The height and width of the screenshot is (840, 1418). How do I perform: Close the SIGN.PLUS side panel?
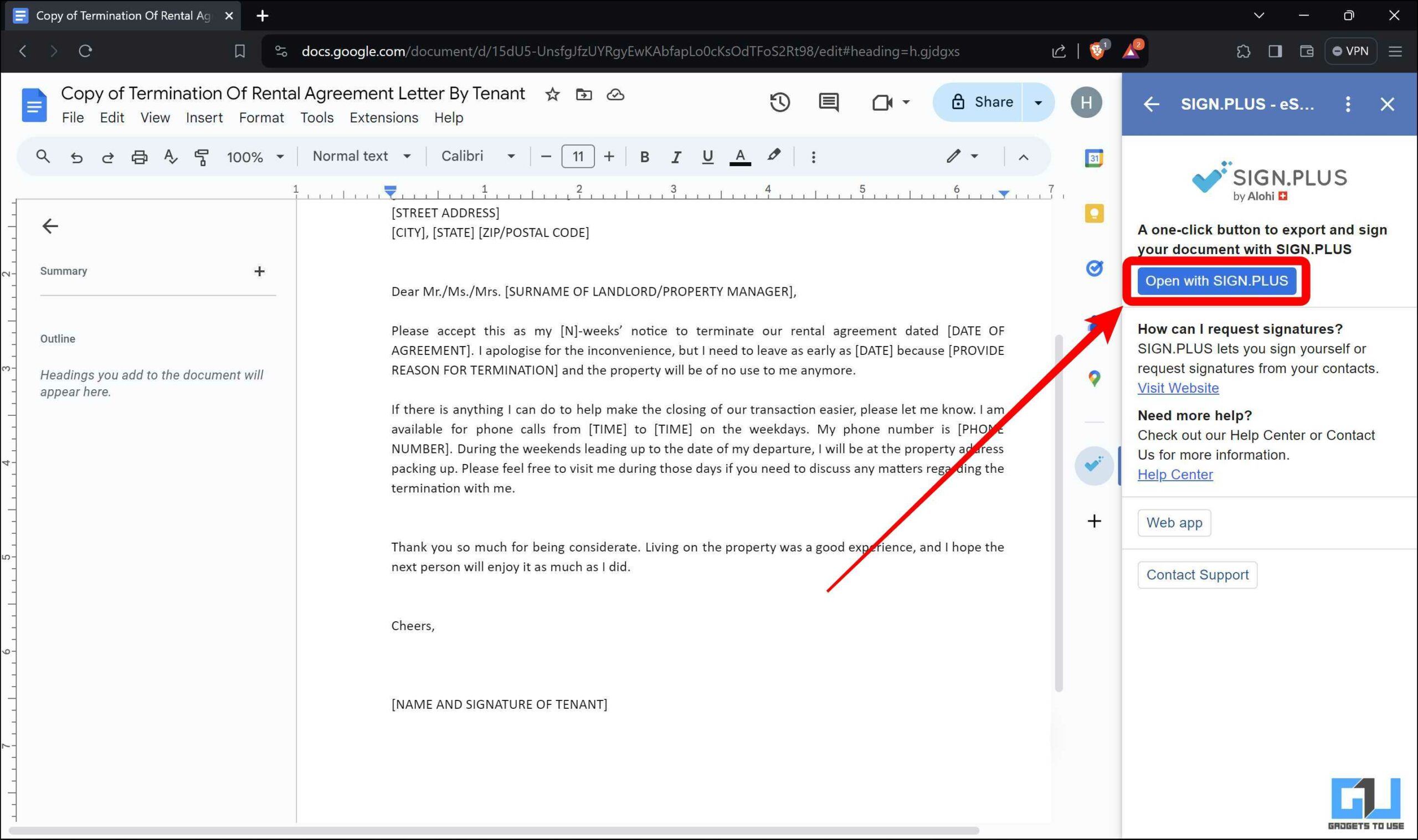pos(1387,104)
